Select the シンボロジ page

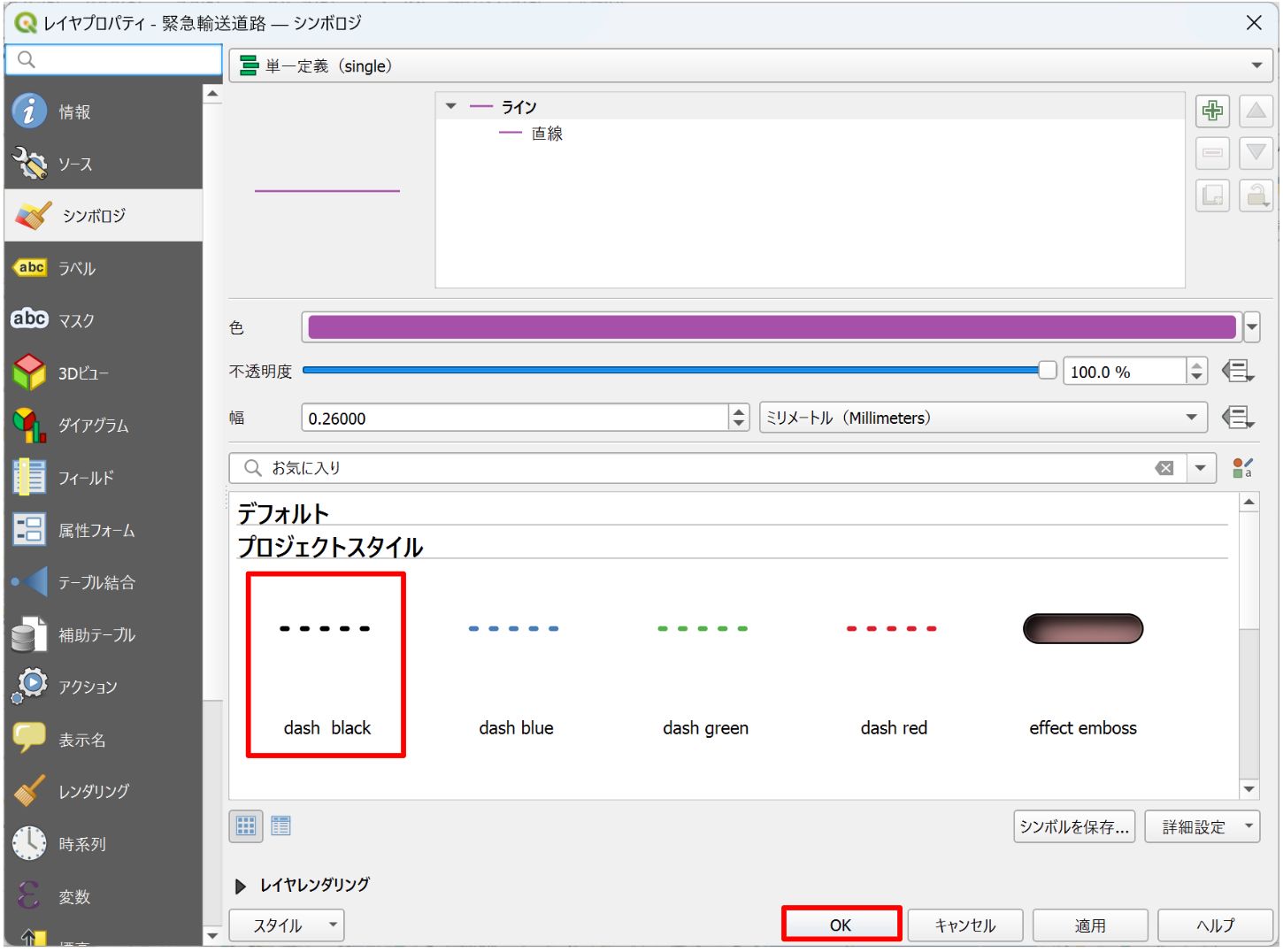pos(104,215)
